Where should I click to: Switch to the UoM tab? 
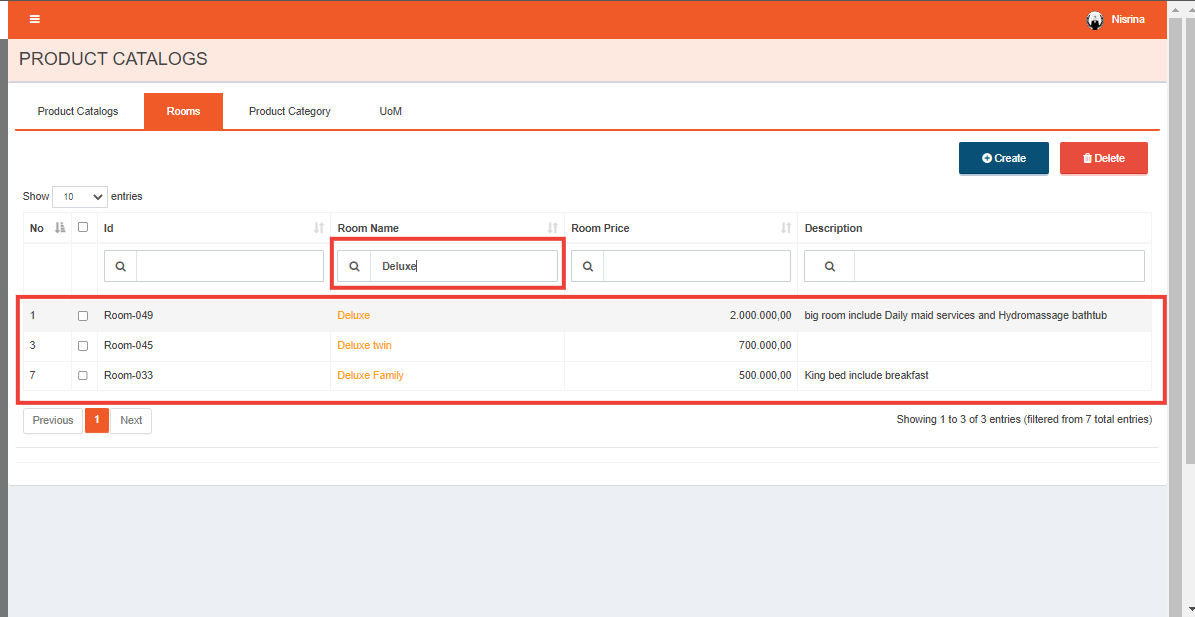coord(390,111)
